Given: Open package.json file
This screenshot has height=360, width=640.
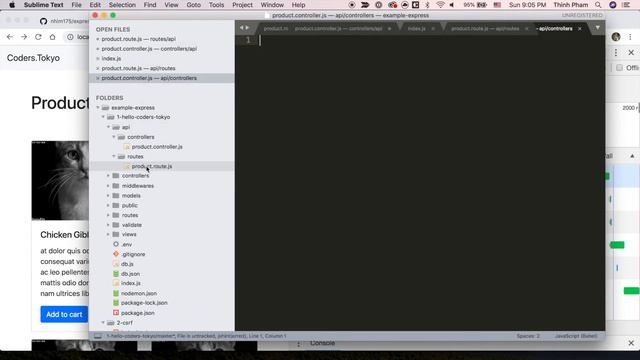Looking at the screenshot, I should (138, 313).
